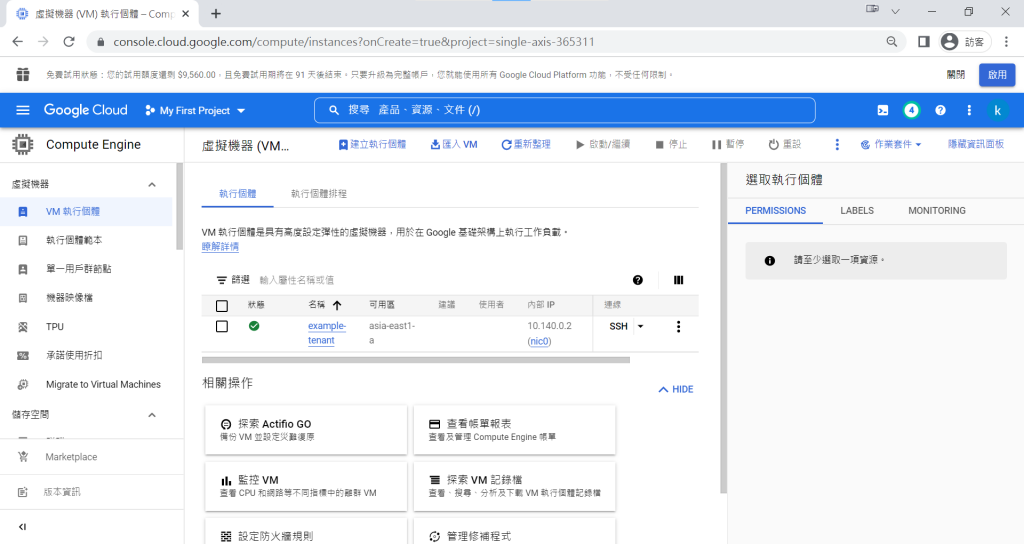Open the help question mark in header
Viewport: 1024px width, 544px height.
coord(940,110)
